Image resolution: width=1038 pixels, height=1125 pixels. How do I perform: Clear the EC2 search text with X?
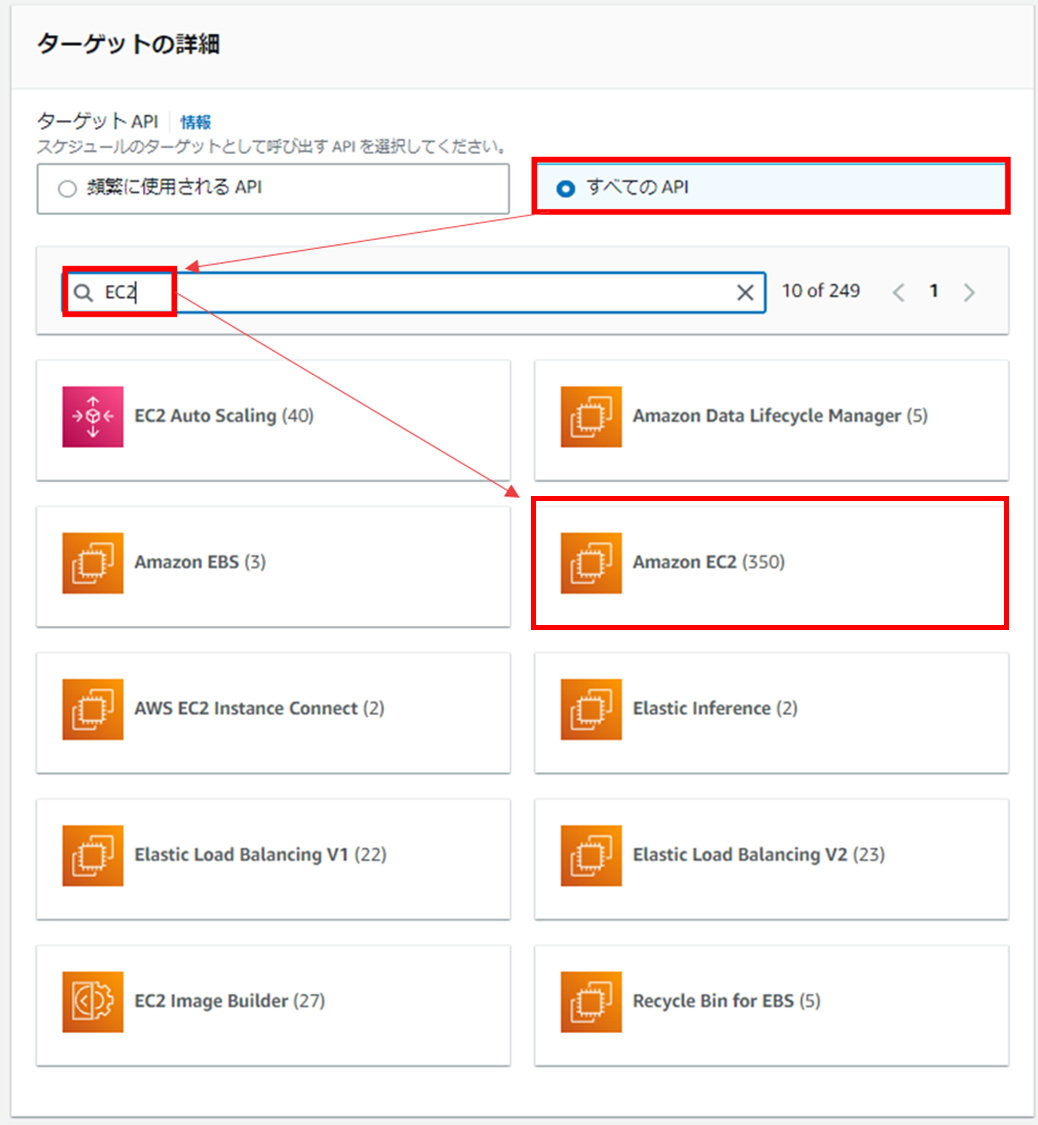click(x=745, y=292)
